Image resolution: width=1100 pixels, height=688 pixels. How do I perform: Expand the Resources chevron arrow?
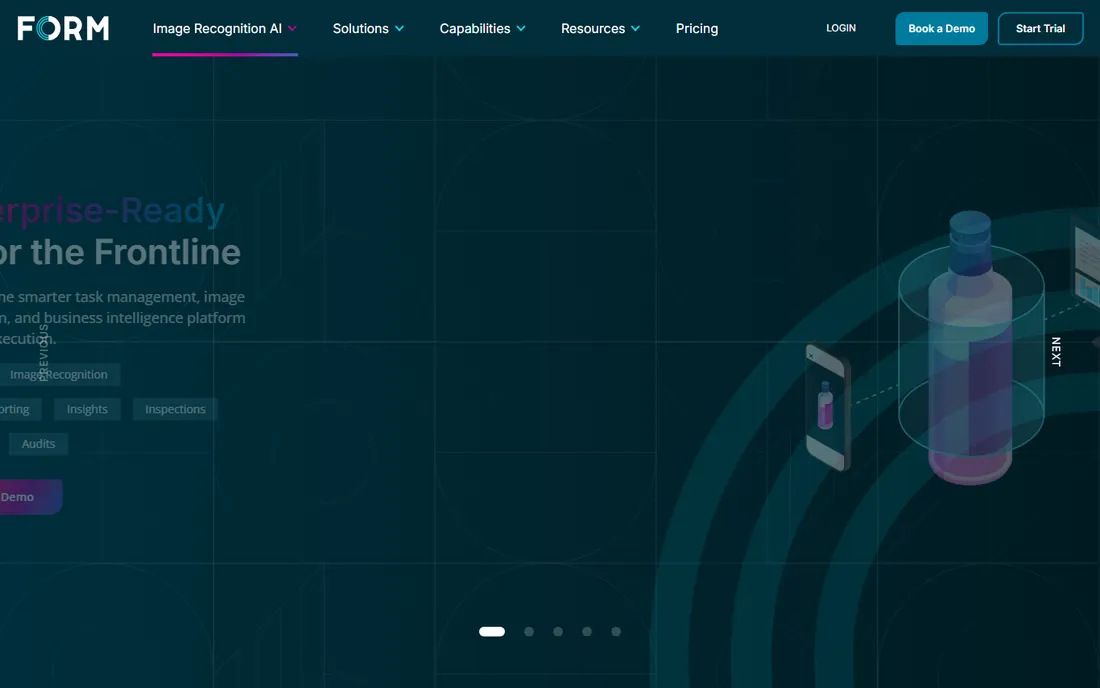(x=636, y=29)
